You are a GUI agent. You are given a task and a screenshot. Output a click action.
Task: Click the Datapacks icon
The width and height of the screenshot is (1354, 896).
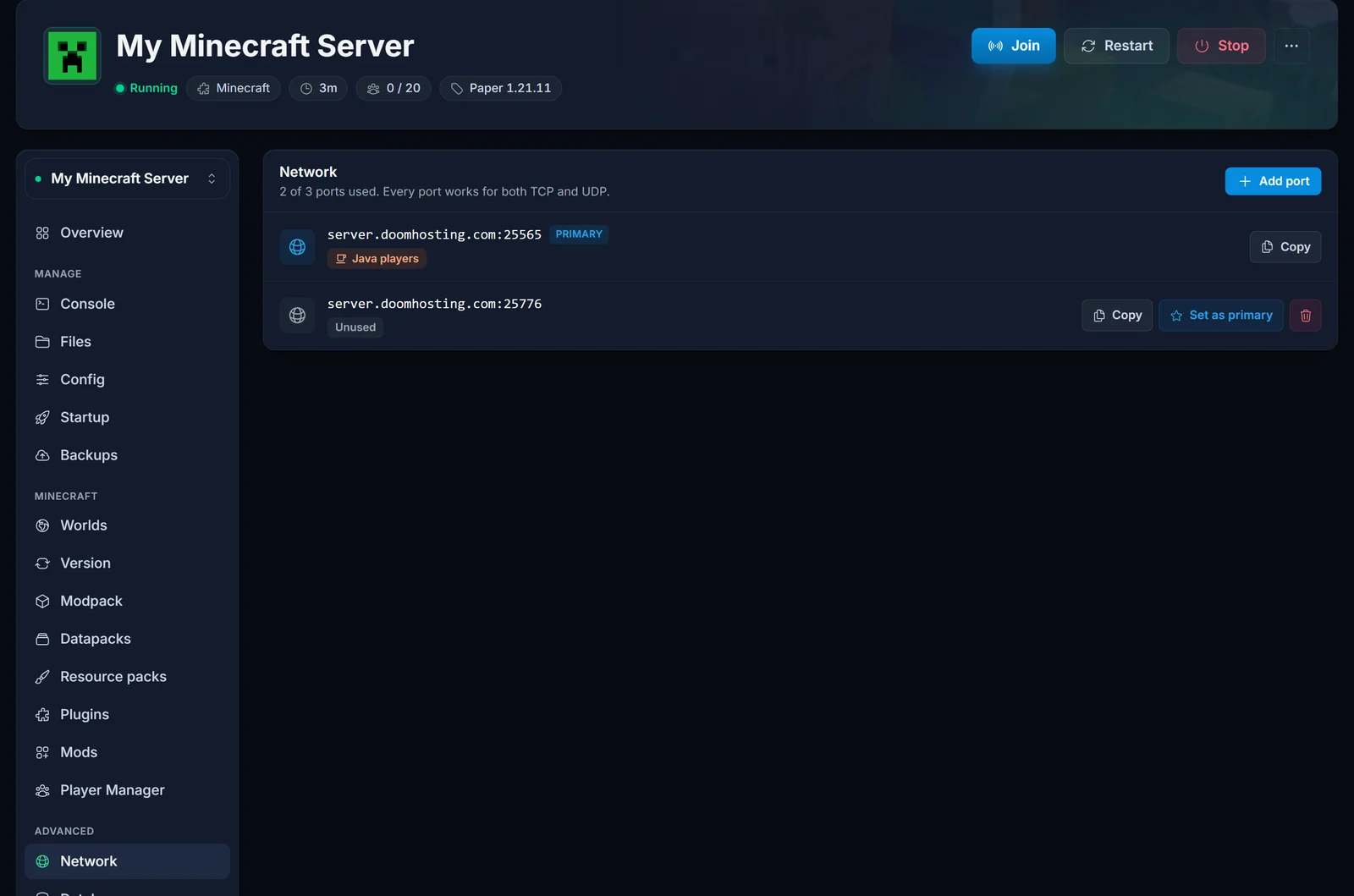tap(42, 640)
